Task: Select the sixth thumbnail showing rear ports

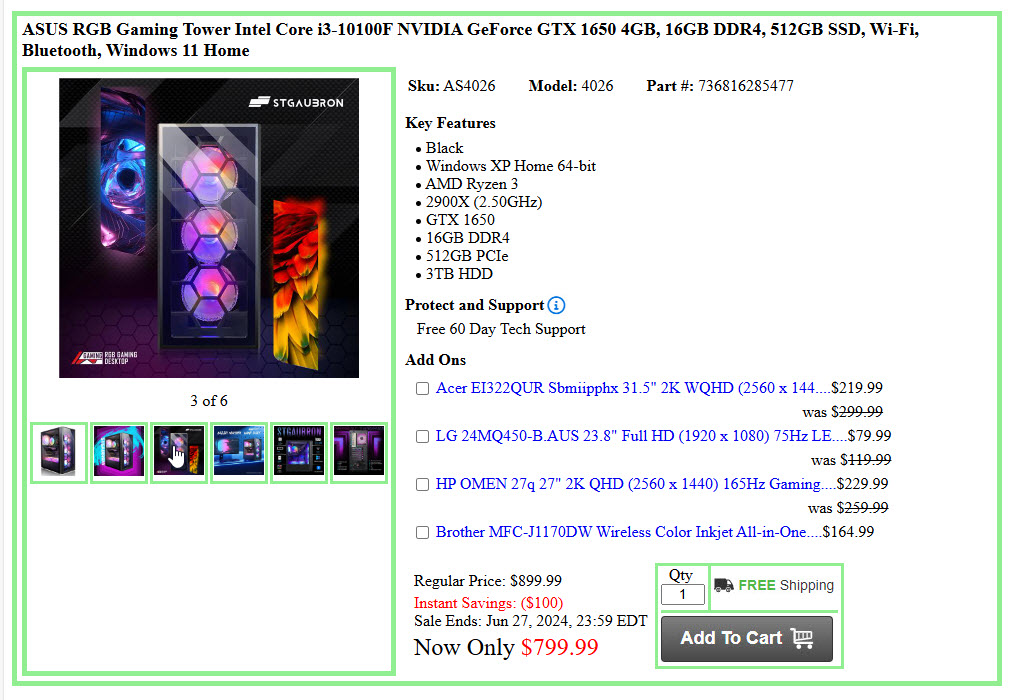Action: coord(358,452)
